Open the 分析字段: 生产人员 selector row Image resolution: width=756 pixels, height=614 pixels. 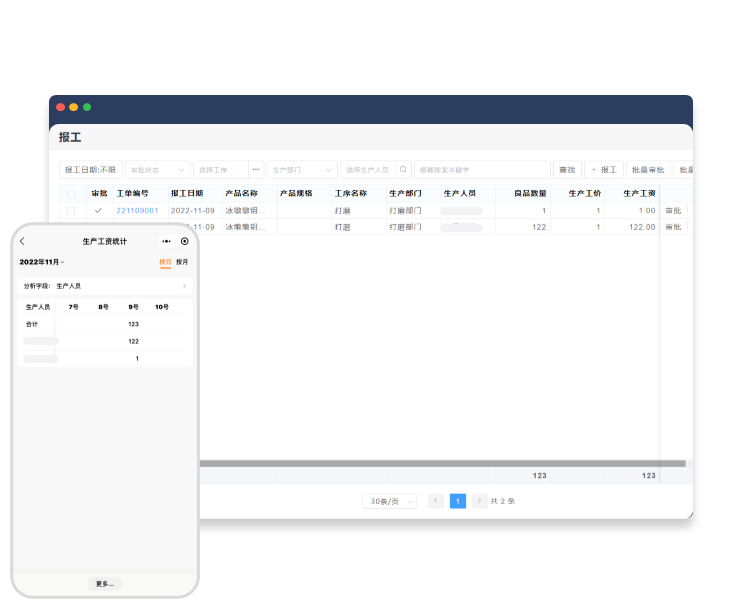point(105,286)
